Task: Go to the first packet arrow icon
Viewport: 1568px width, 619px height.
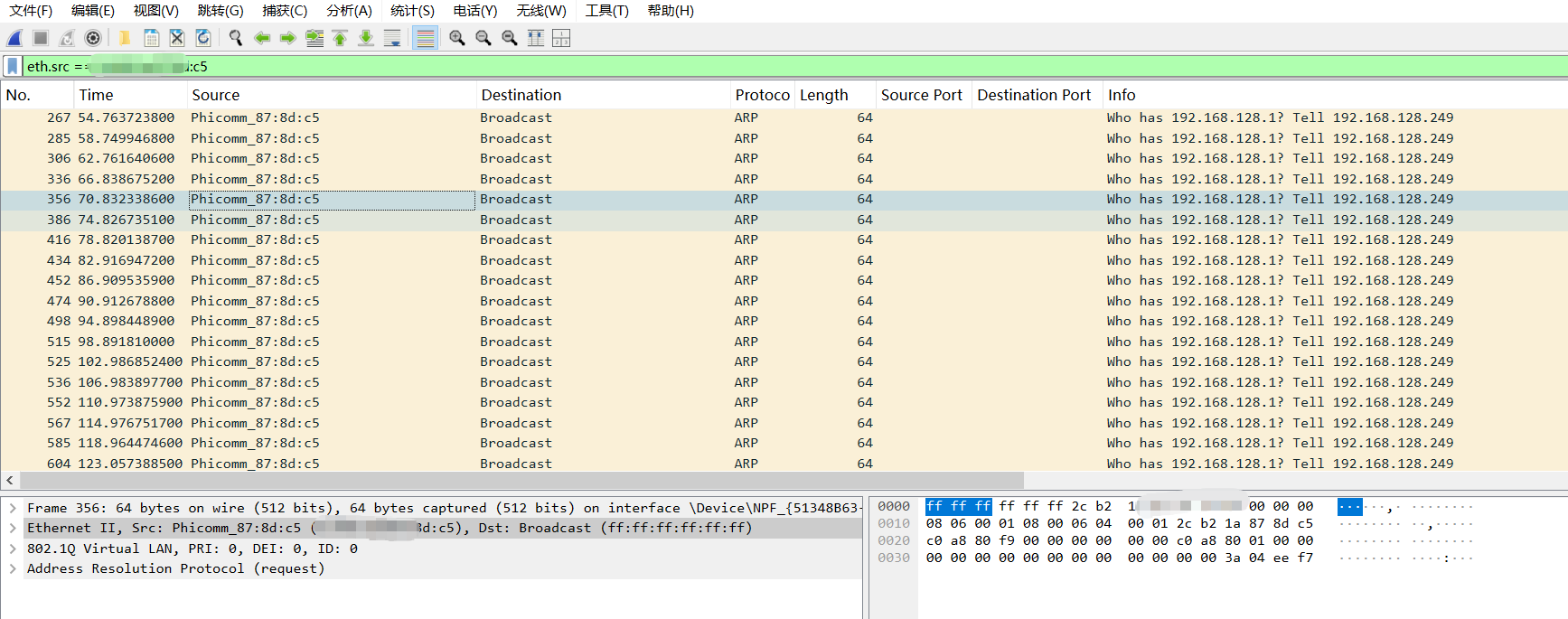Action: coord(340,38)
